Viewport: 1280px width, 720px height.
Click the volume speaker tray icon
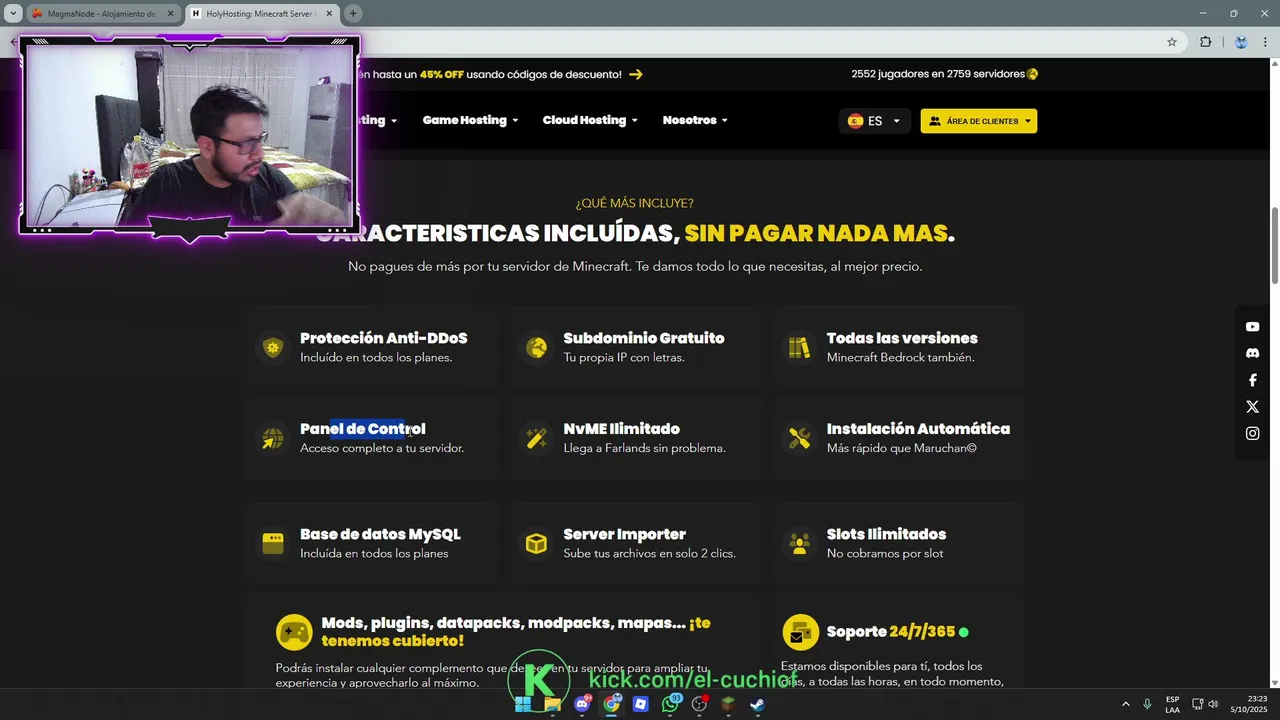pyautogui.click(x=1213, y=704)
